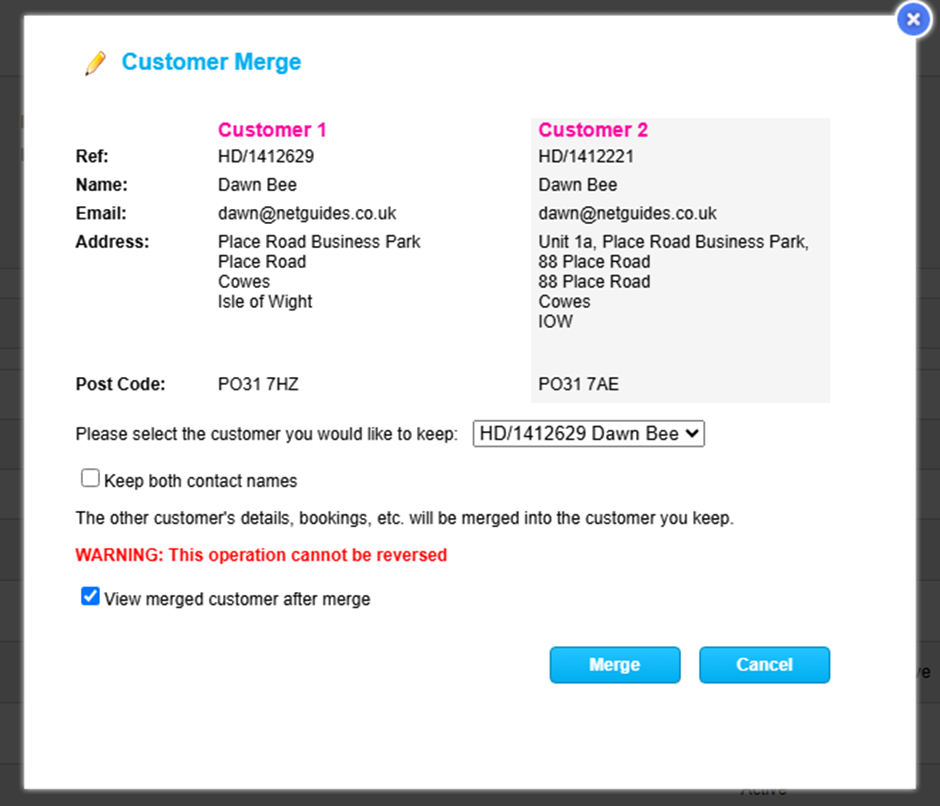Click Customer 1 post code PO31 7HZ
Viewport: 940px width, 806px height.
258,384
